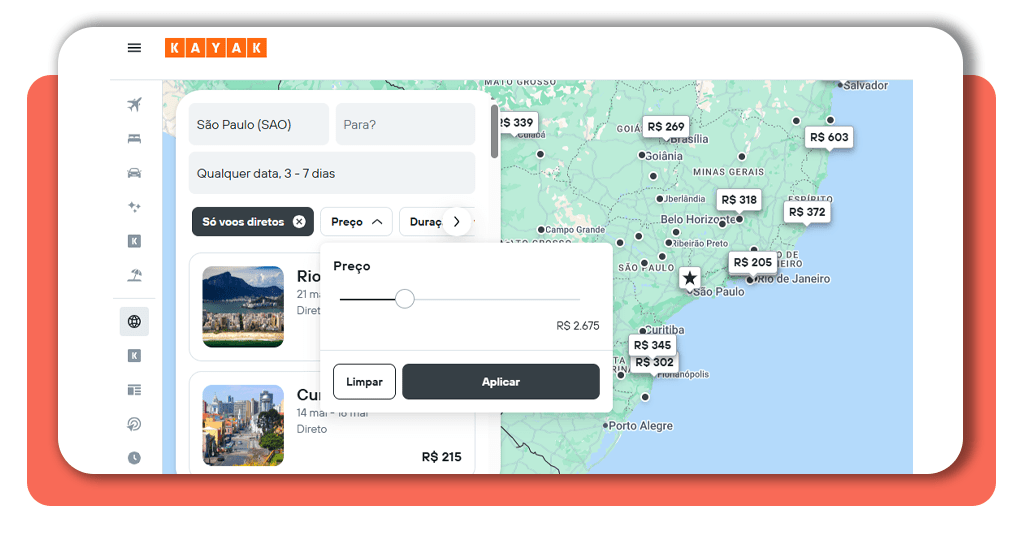Open Car rental via car sidebar icon

coord(134,173)
